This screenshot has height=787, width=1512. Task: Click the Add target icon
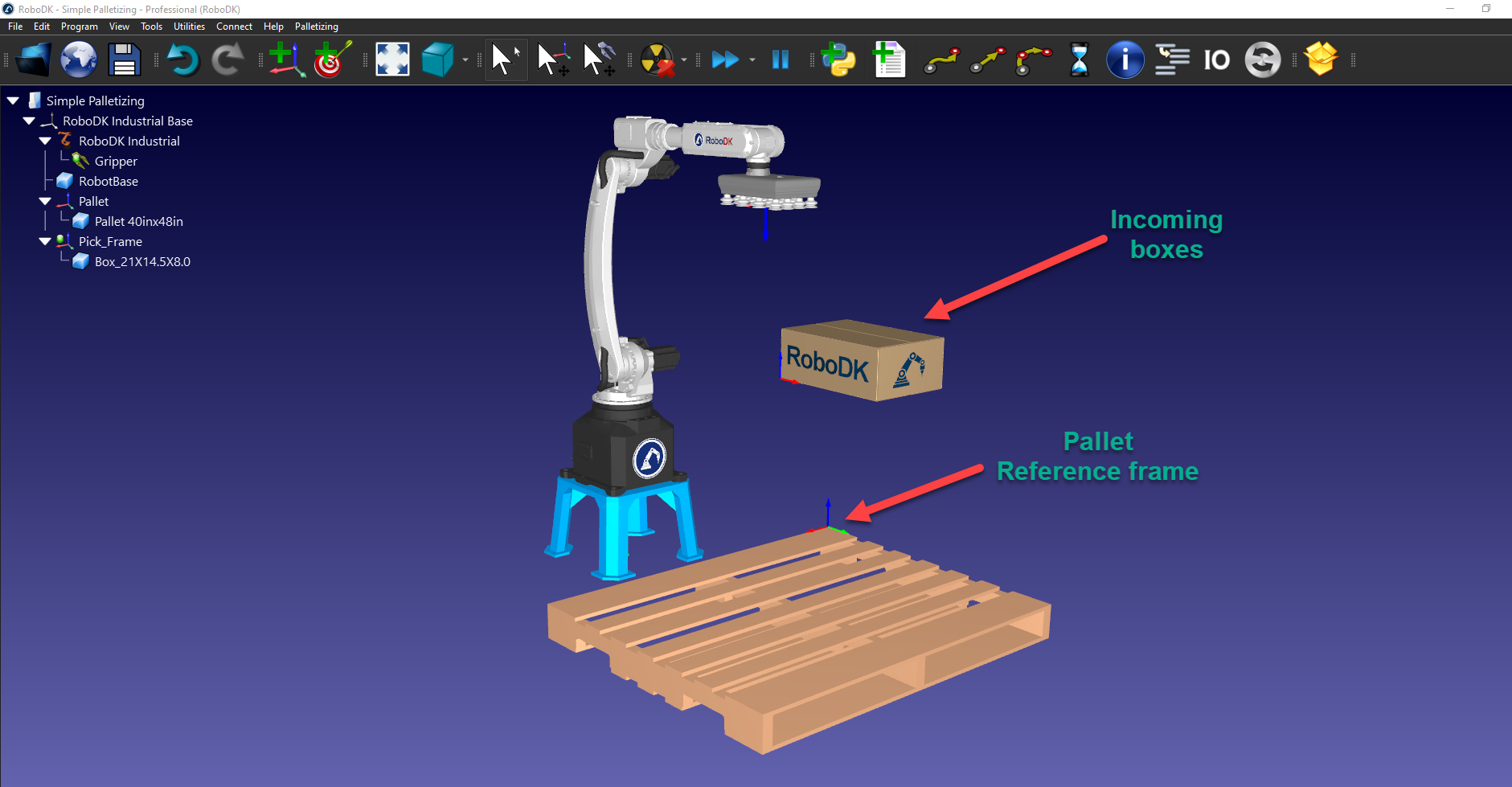(x=332, y=60)
